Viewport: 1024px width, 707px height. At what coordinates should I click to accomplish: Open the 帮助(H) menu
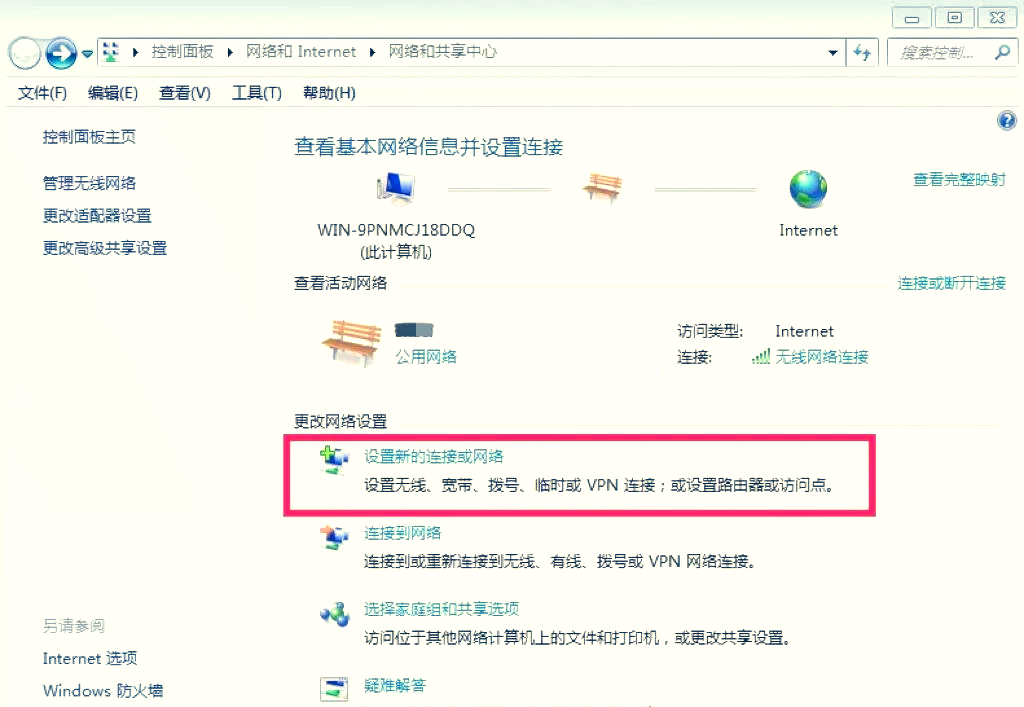pos(329,93)
